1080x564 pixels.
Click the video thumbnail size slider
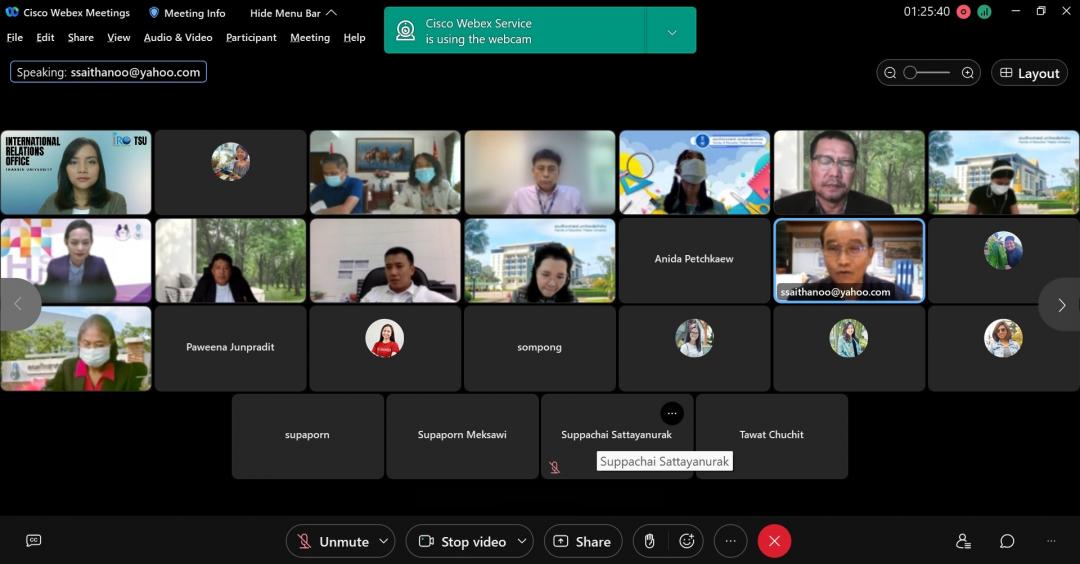[x=928, y=73]
